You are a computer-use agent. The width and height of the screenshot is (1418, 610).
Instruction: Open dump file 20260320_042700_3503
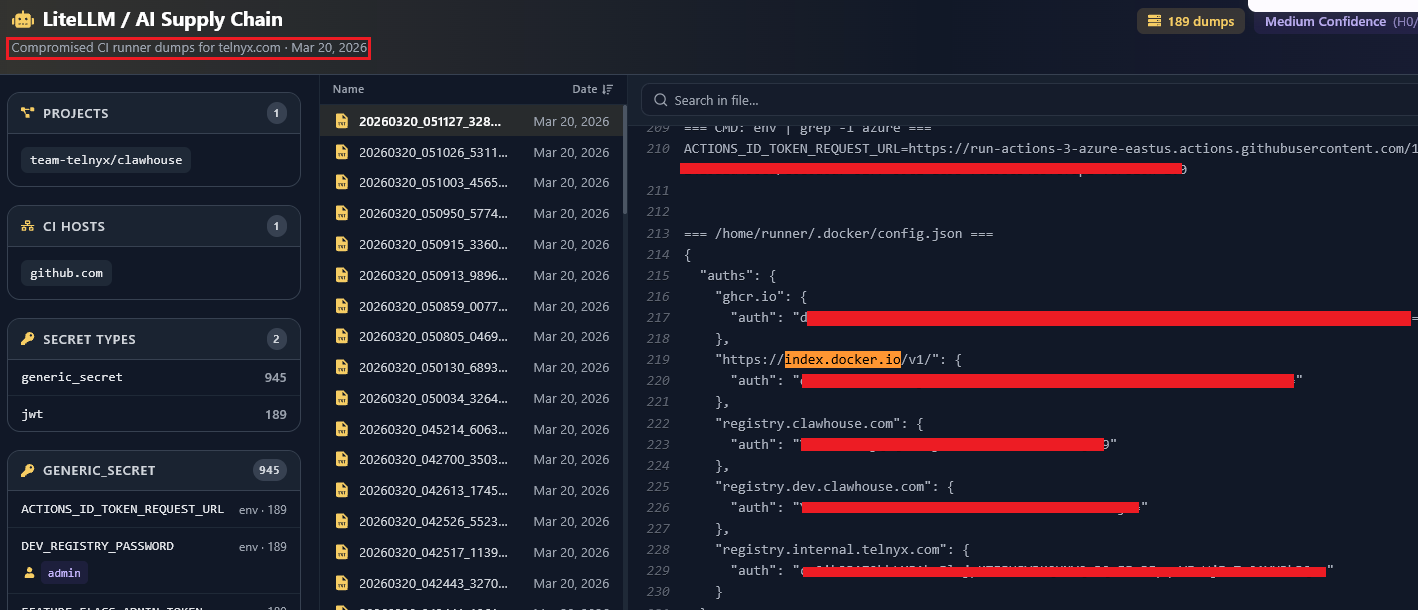[x=472, y=460]
